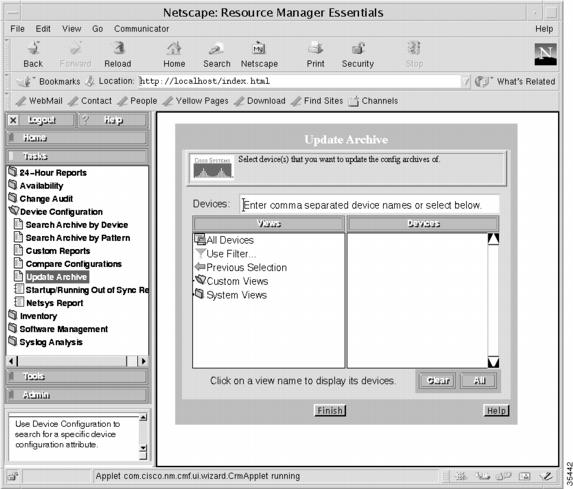Expand the Admin sidebar section
Image resolution: width=573 pixels, height=489 pixels.
click(x=77, y=395)
